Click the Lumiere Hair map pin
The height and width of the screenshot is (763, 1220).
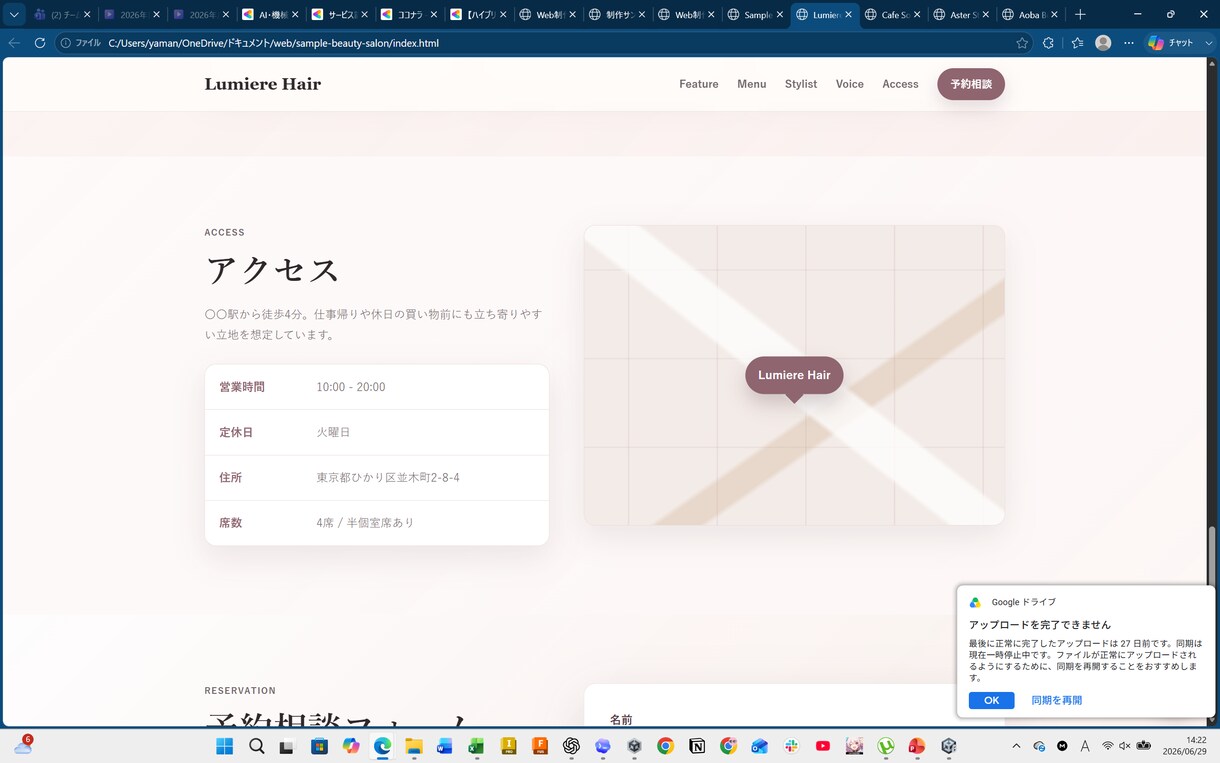click(794, 375)
